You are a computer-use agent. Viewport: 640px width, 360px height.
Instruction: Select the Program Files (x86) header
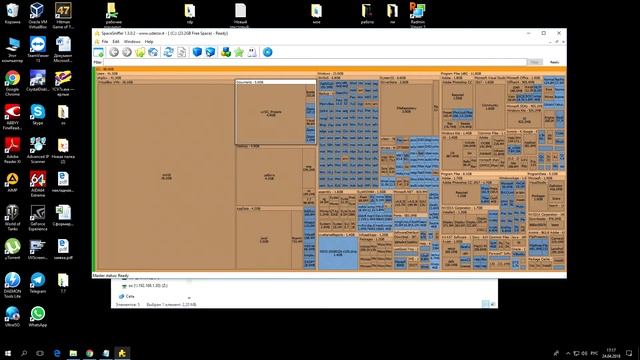click(503, 73)
